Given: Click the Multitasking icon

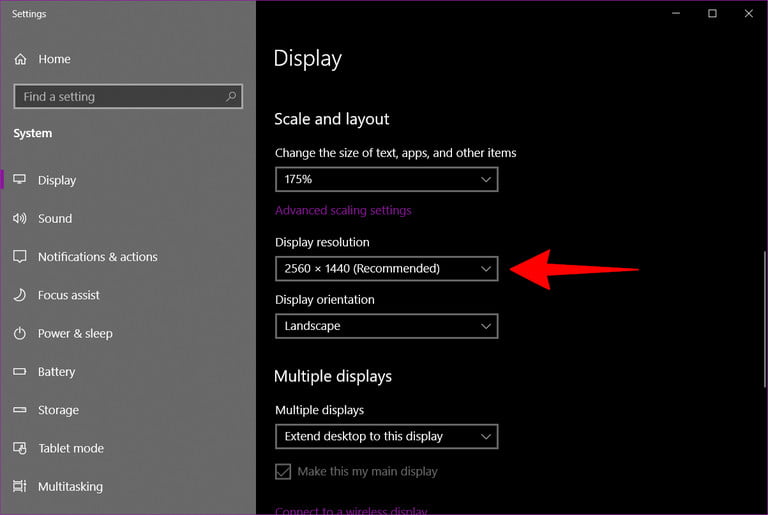Looking at the screenshot, I should pyautogui.click(x=20, y=486).
